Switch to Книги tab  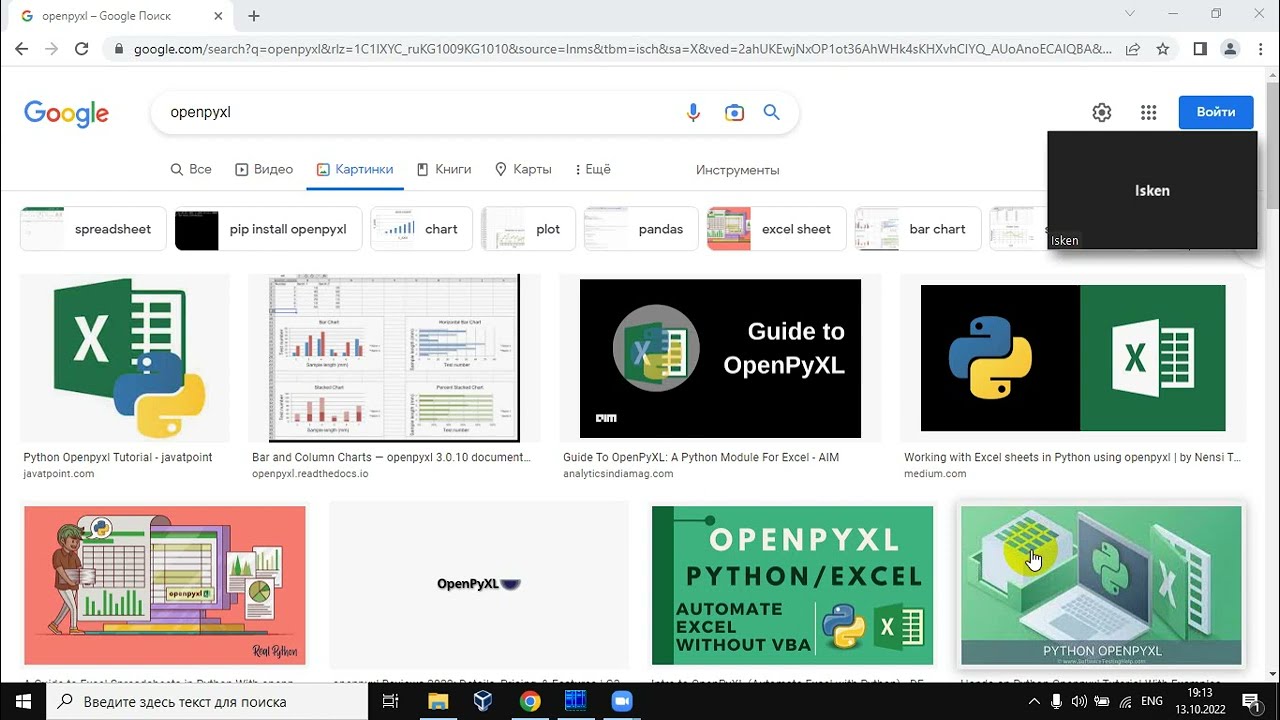(444, 169)
